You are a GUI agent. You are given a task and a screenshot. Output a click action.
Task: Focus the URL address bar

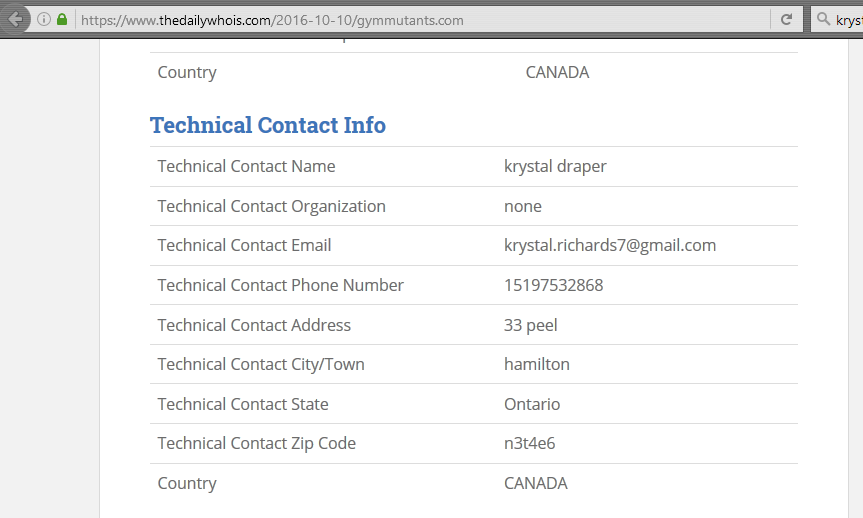pyautogui.click(x=424, y=20)
